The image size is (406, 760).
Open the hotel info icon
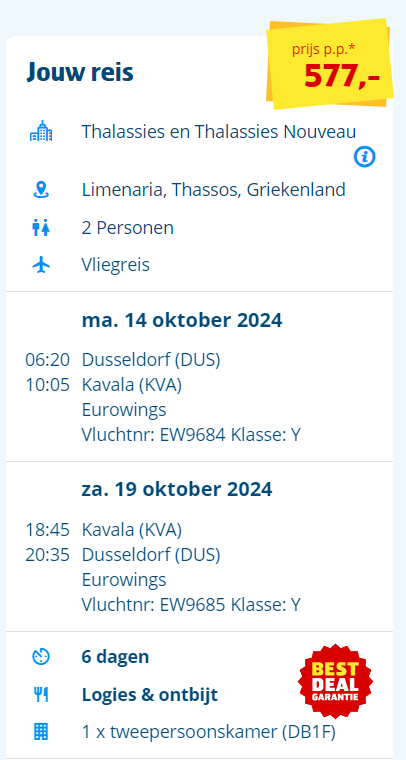(x=364, y=157)
